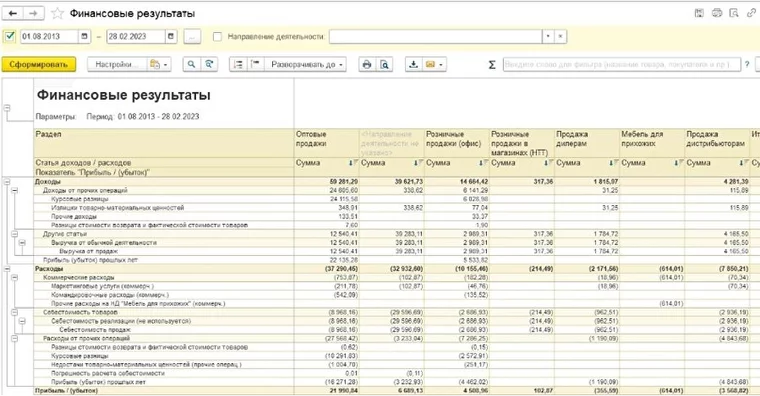760x396 pixels.
Task: Collapse Себестоимость реализации group
Action: pos(22,321)
